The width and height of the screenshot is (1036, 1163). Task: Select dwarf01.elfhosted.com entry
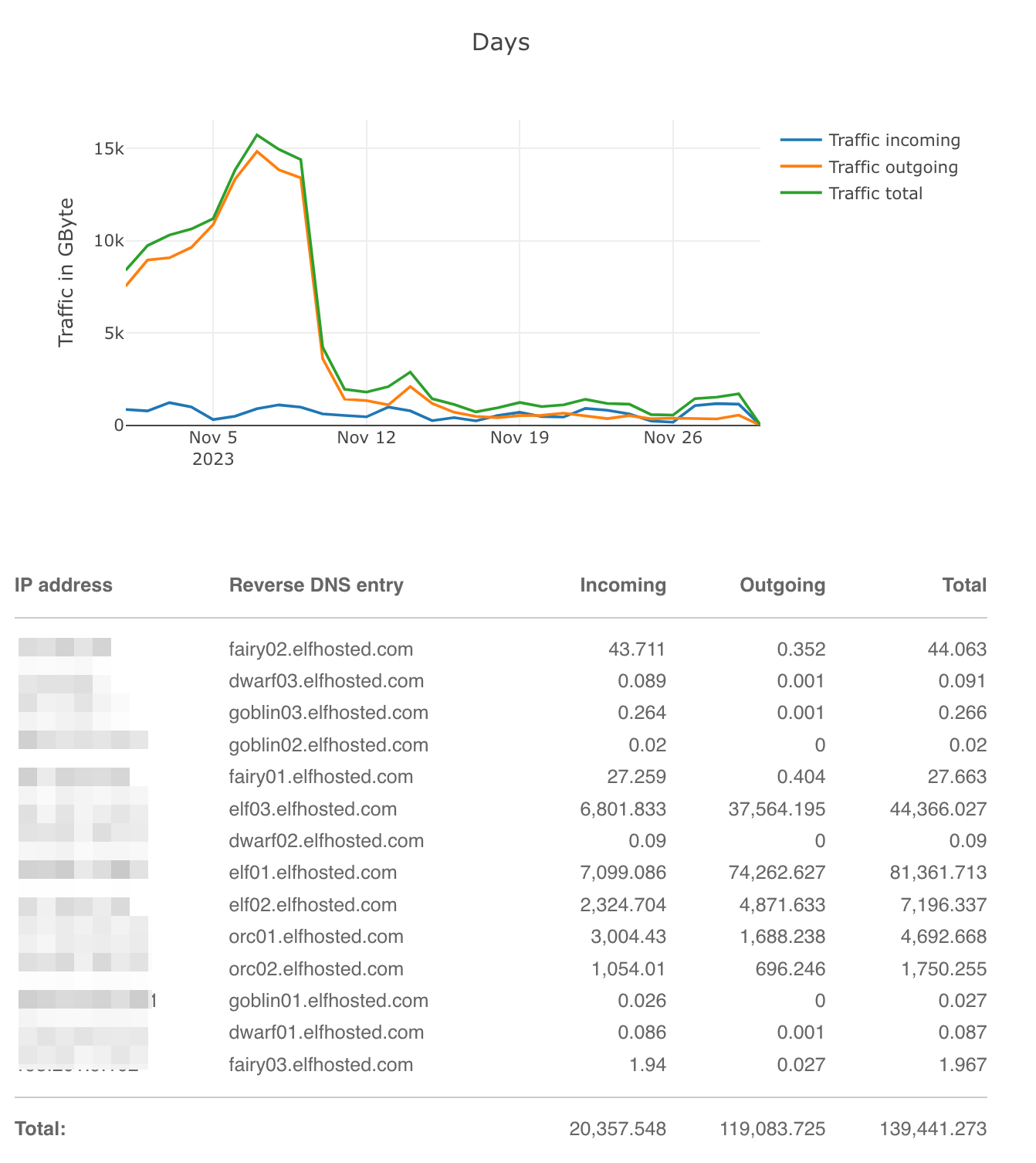(327, 1032)
